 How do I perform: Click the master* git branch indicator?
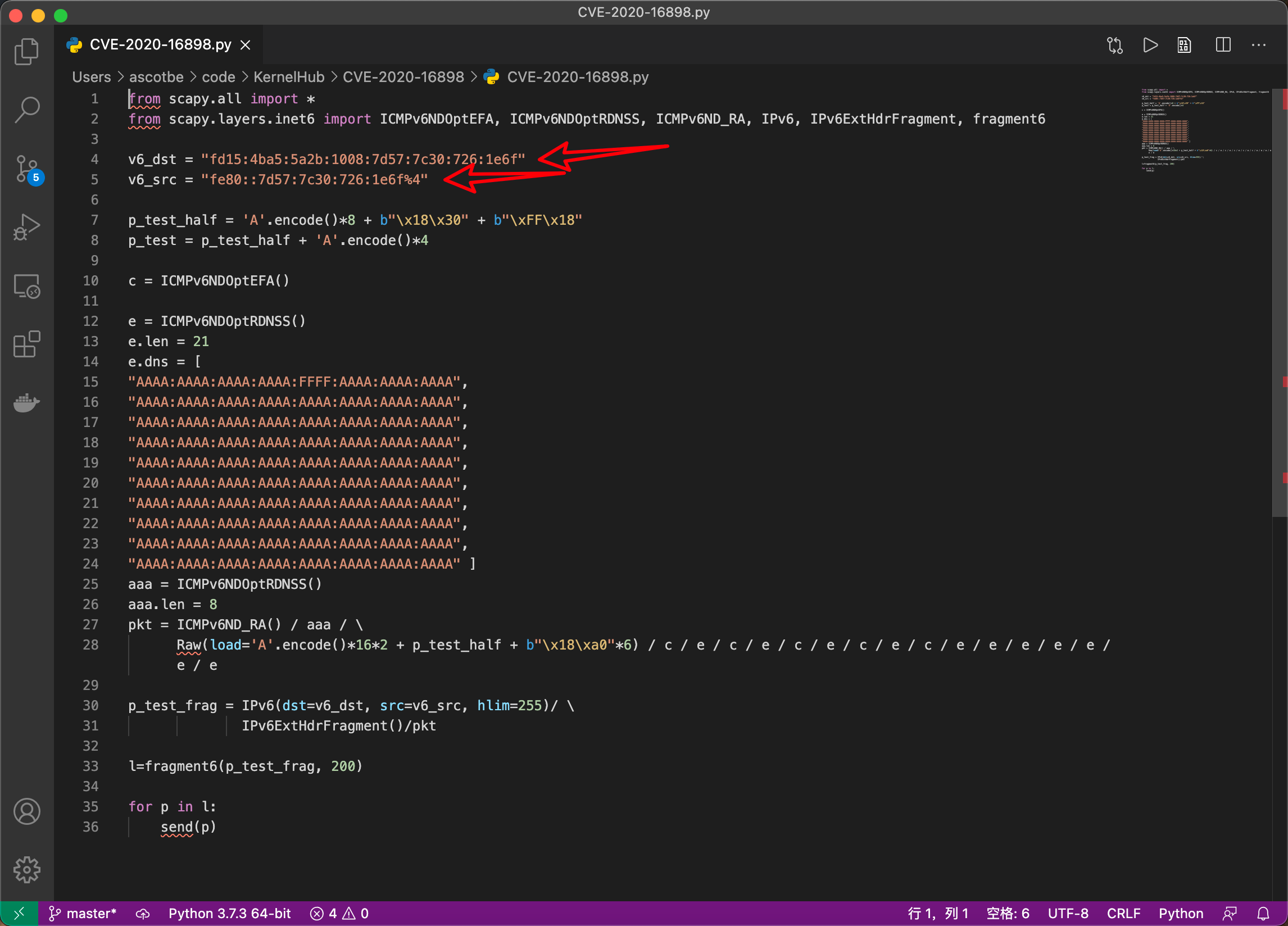83,914
